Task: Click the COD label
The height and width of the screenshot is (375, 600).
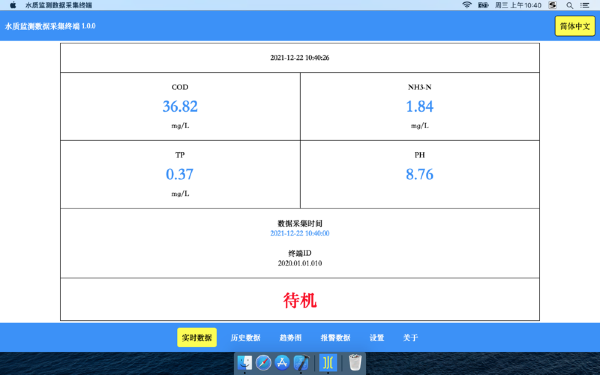Action: tap(180, 87)
